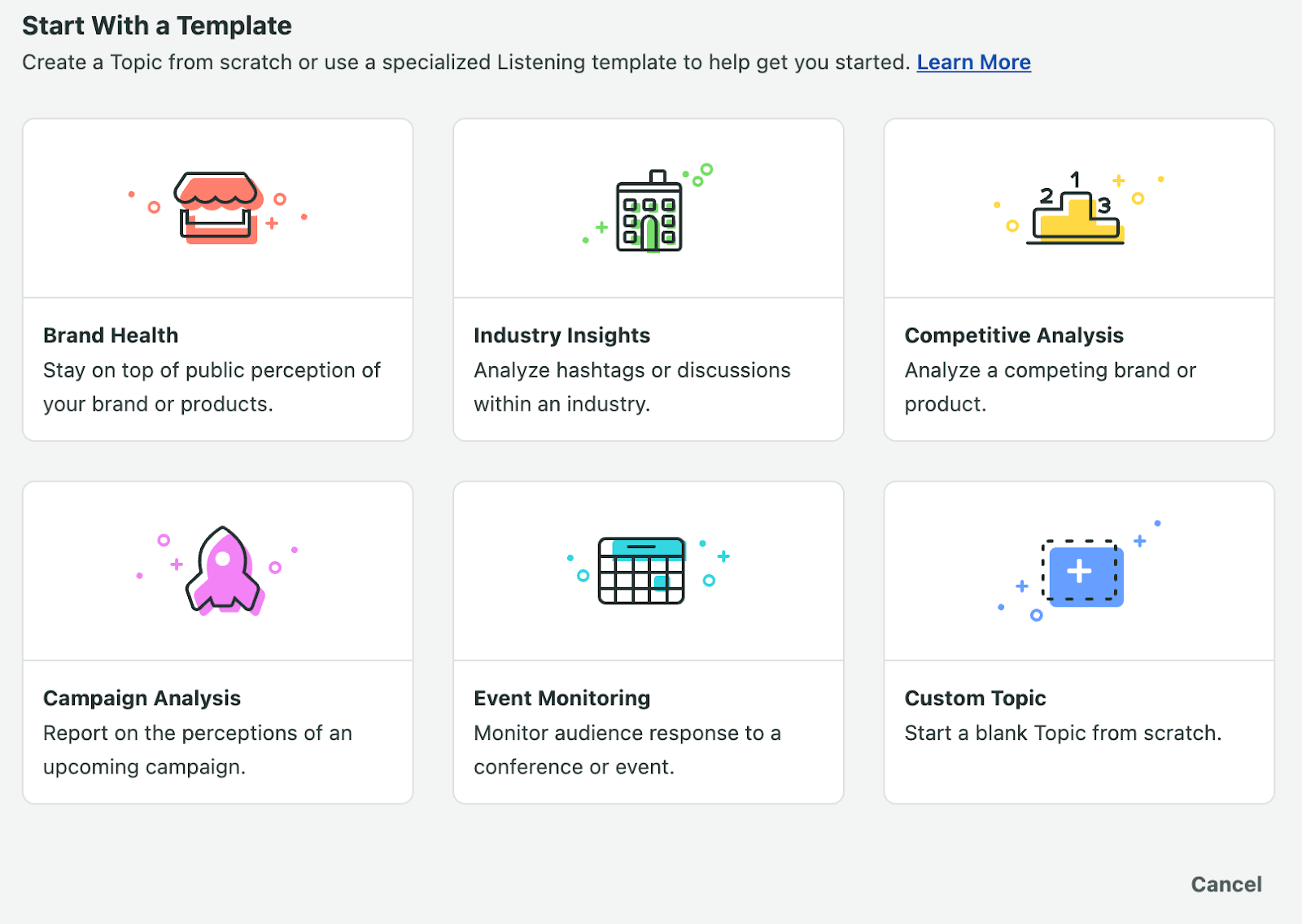The image size is (1302, 924).
Task: Open the Learn More link
Action: coord(973,62)
